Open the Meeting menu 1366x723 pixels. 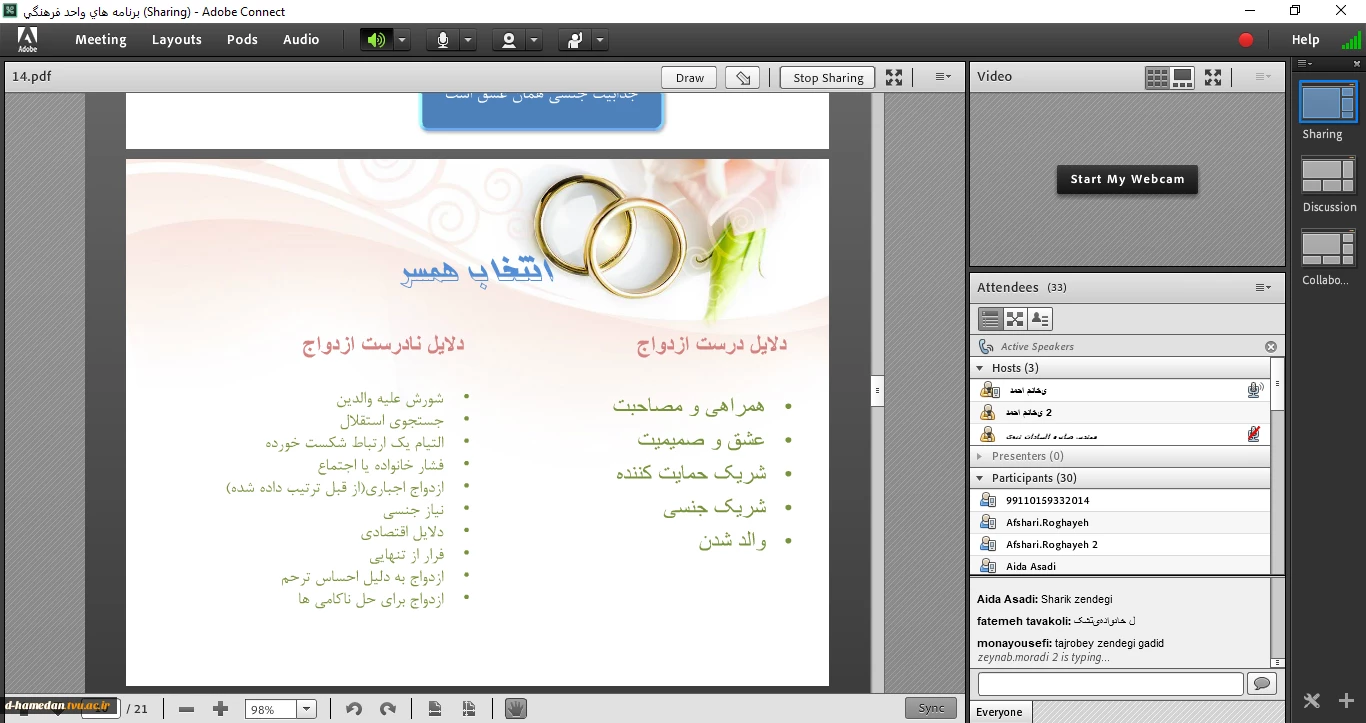pyautogui.click(x=101, y=40)
